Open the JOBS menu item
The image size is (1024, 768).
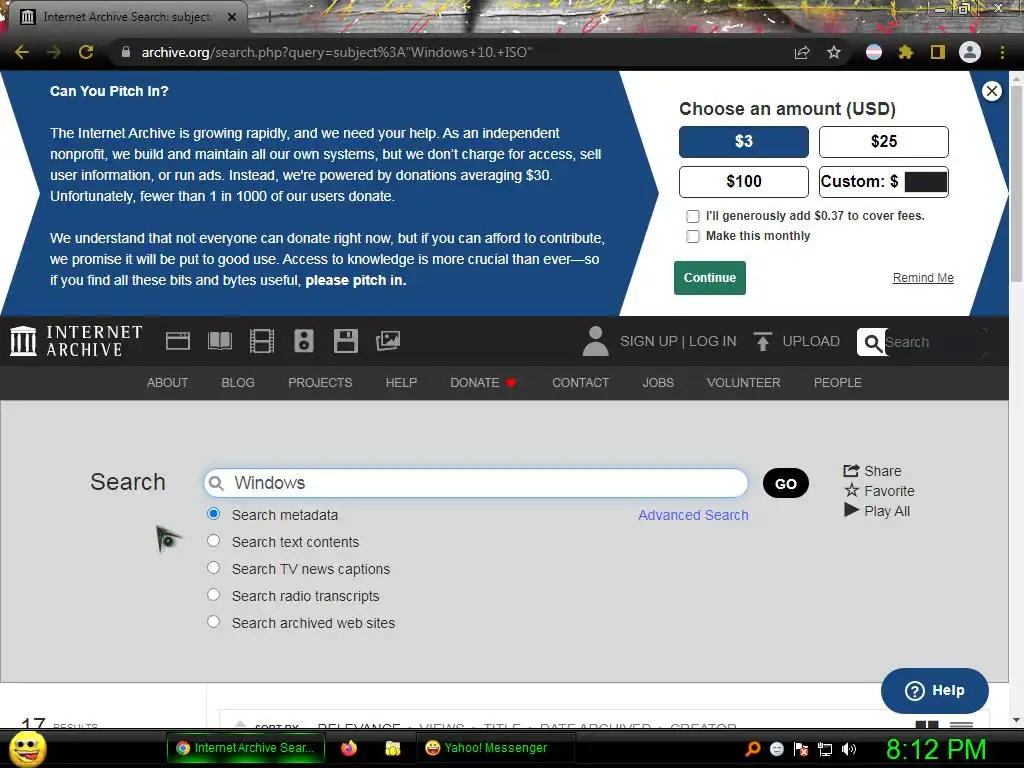[658, 383]
